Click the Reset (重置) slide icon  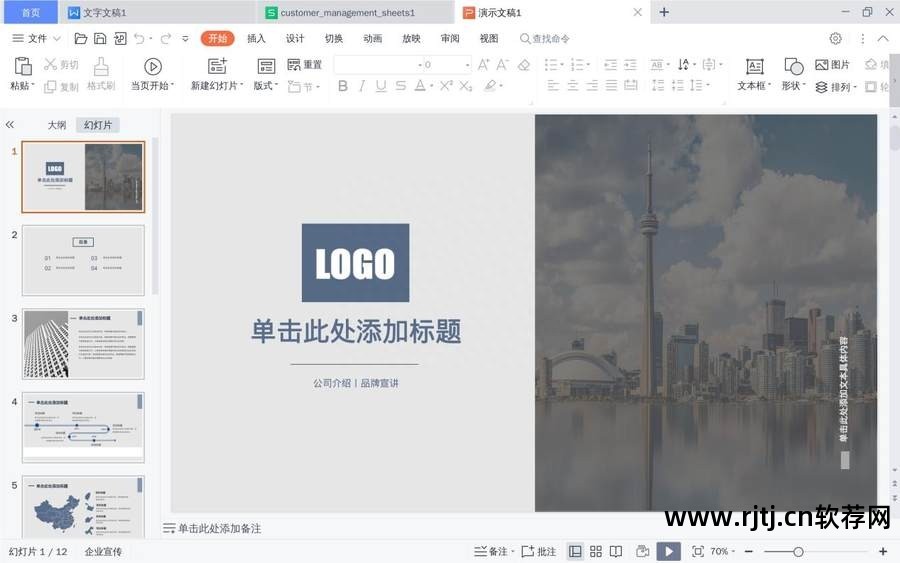click(x=294, y=65)
